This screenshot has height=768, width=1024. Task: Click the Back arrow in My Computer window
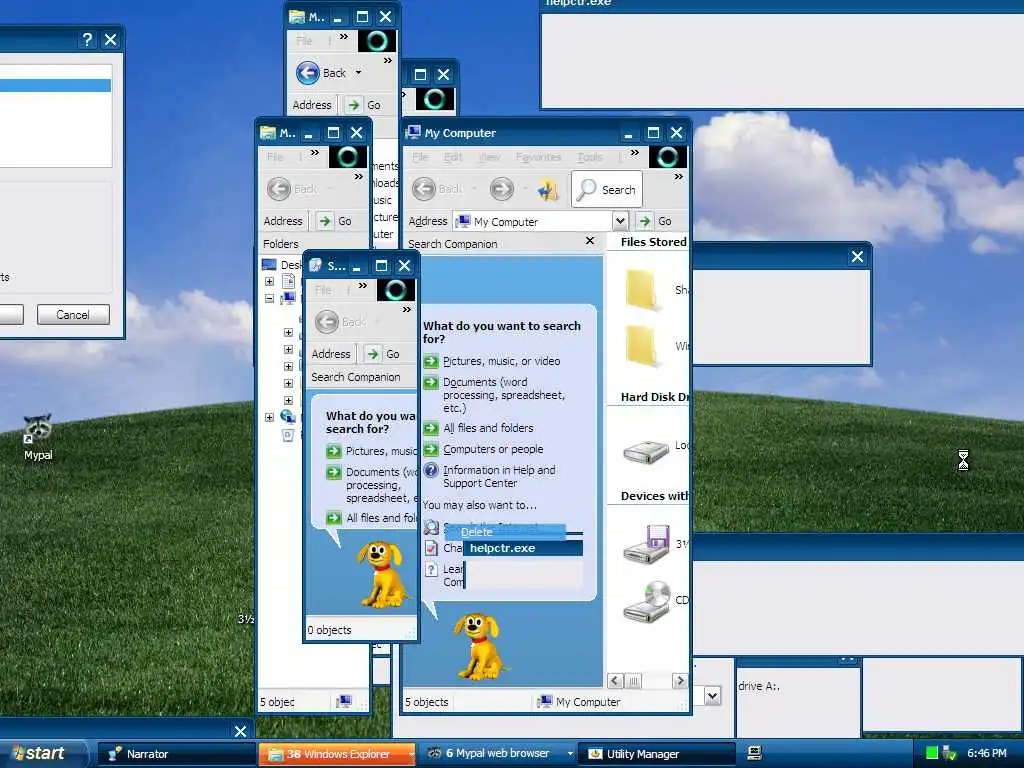click(x=424, y=189)
